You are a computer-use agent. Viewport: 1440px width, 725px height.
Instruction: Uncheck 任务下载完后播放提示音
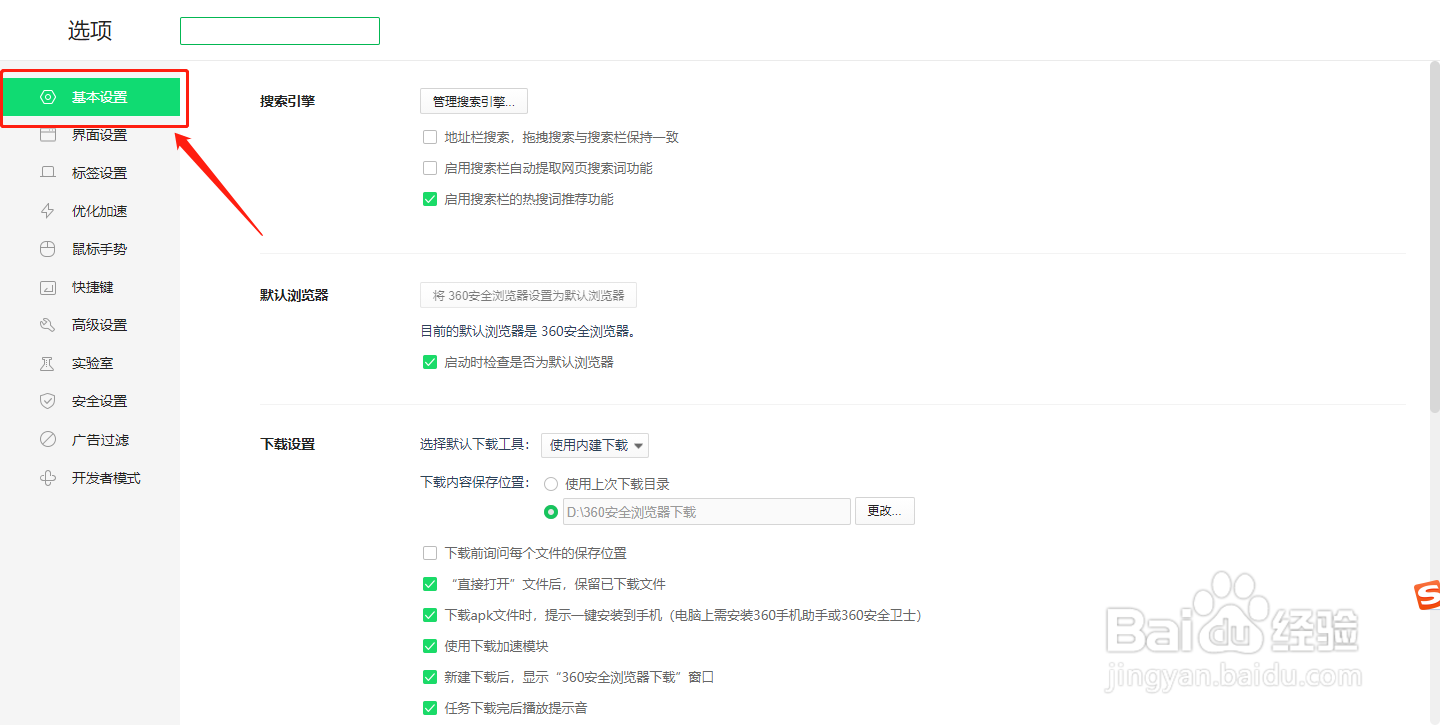click(430, 708)
